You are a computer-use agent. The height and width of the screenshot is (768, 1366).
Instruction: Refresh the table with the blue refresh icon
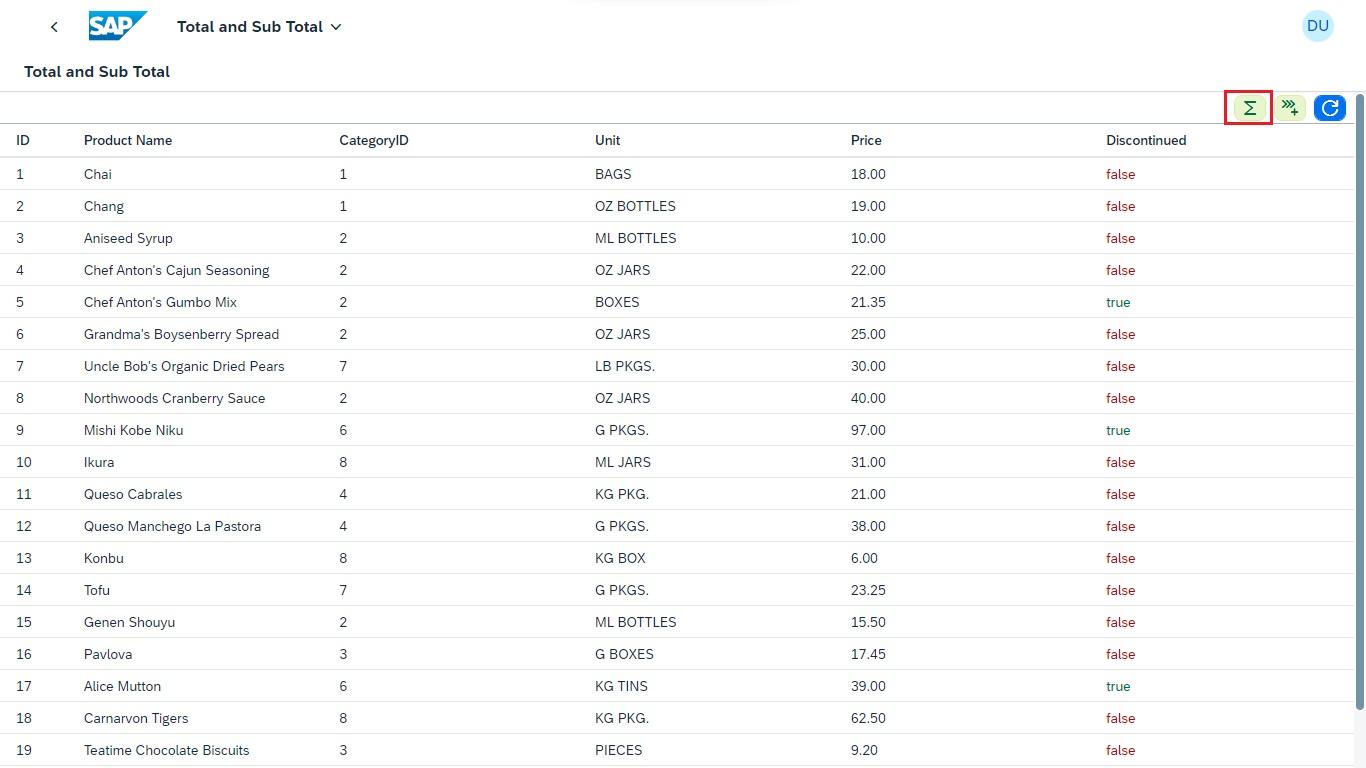click(1329, 107)
